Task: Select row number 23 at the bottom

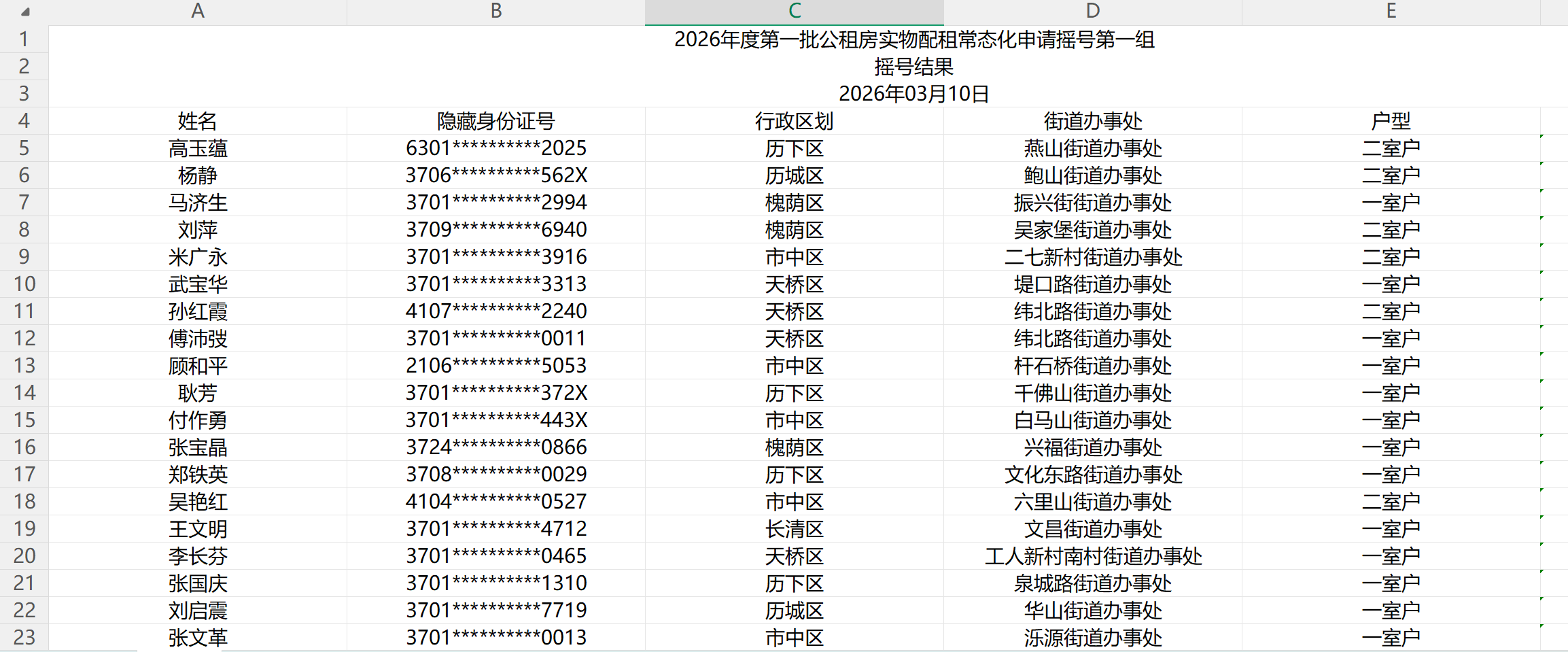Action: pos(24,638)
